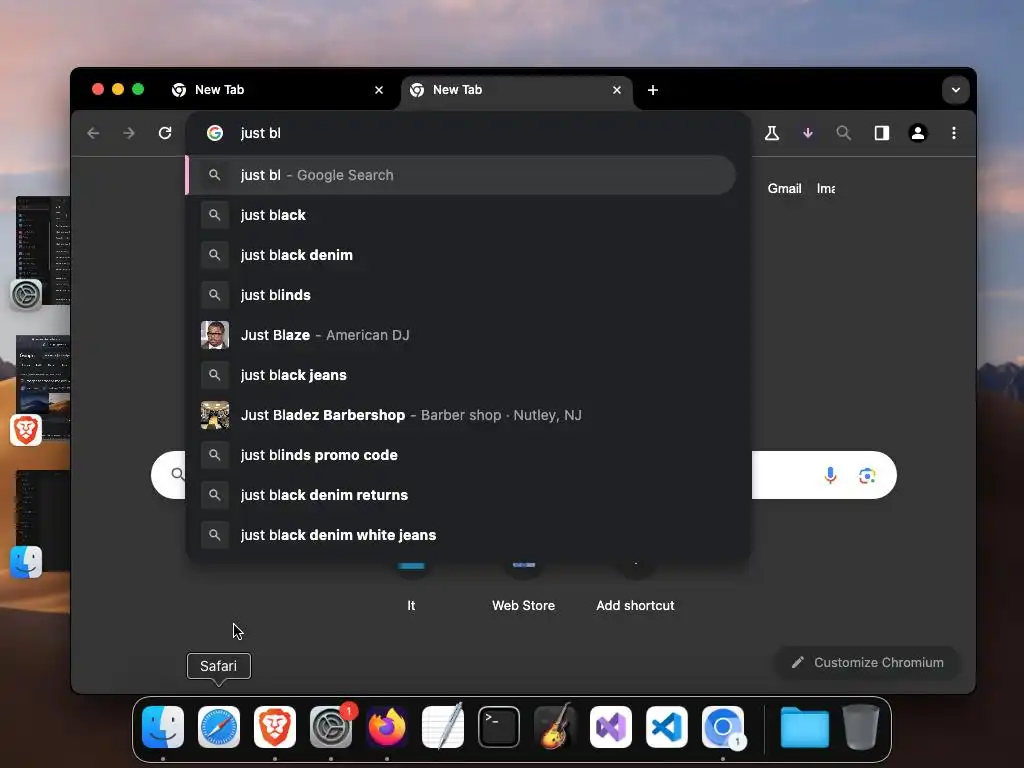Pick the 'just black jeans' suggestion
The height and width of the screenshot is (768, 1024).
coord(461,375)
